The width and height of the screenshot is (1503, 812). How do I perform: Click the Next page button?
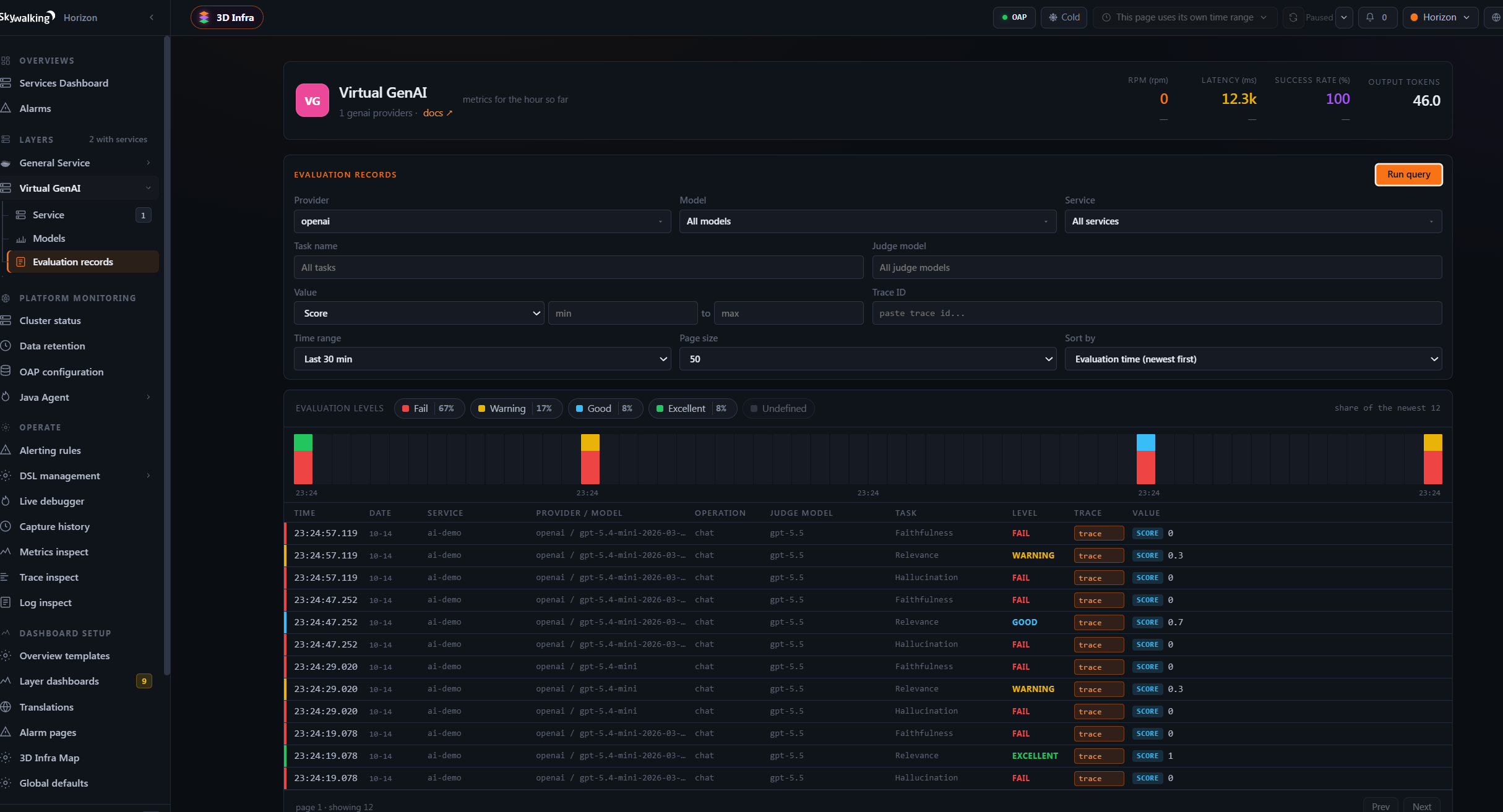click(x=1421, y=806)
